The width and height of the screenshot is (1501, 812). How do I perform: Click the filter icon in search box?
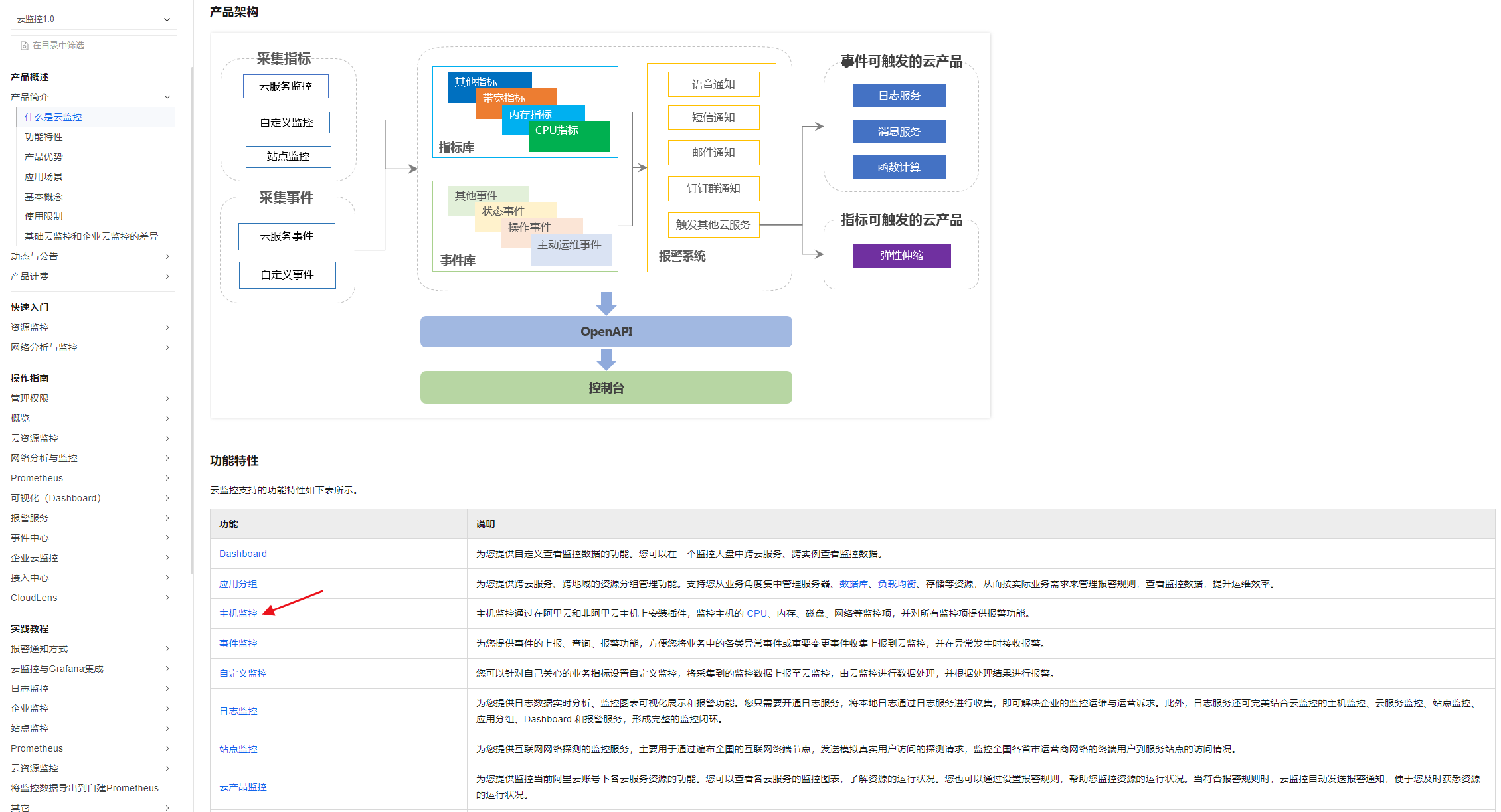click(24, 46)
